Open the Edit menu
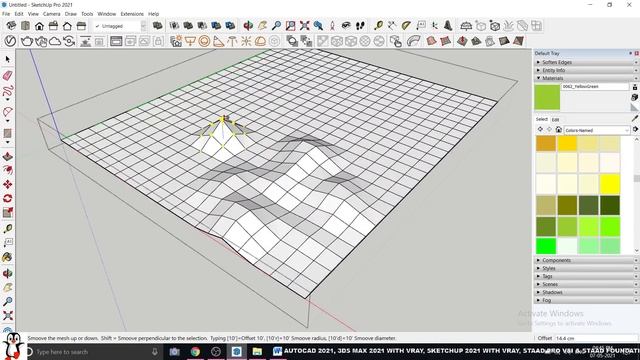Image resolution: width=640 pixels, height=360 pixels. [x=19, y=14]
